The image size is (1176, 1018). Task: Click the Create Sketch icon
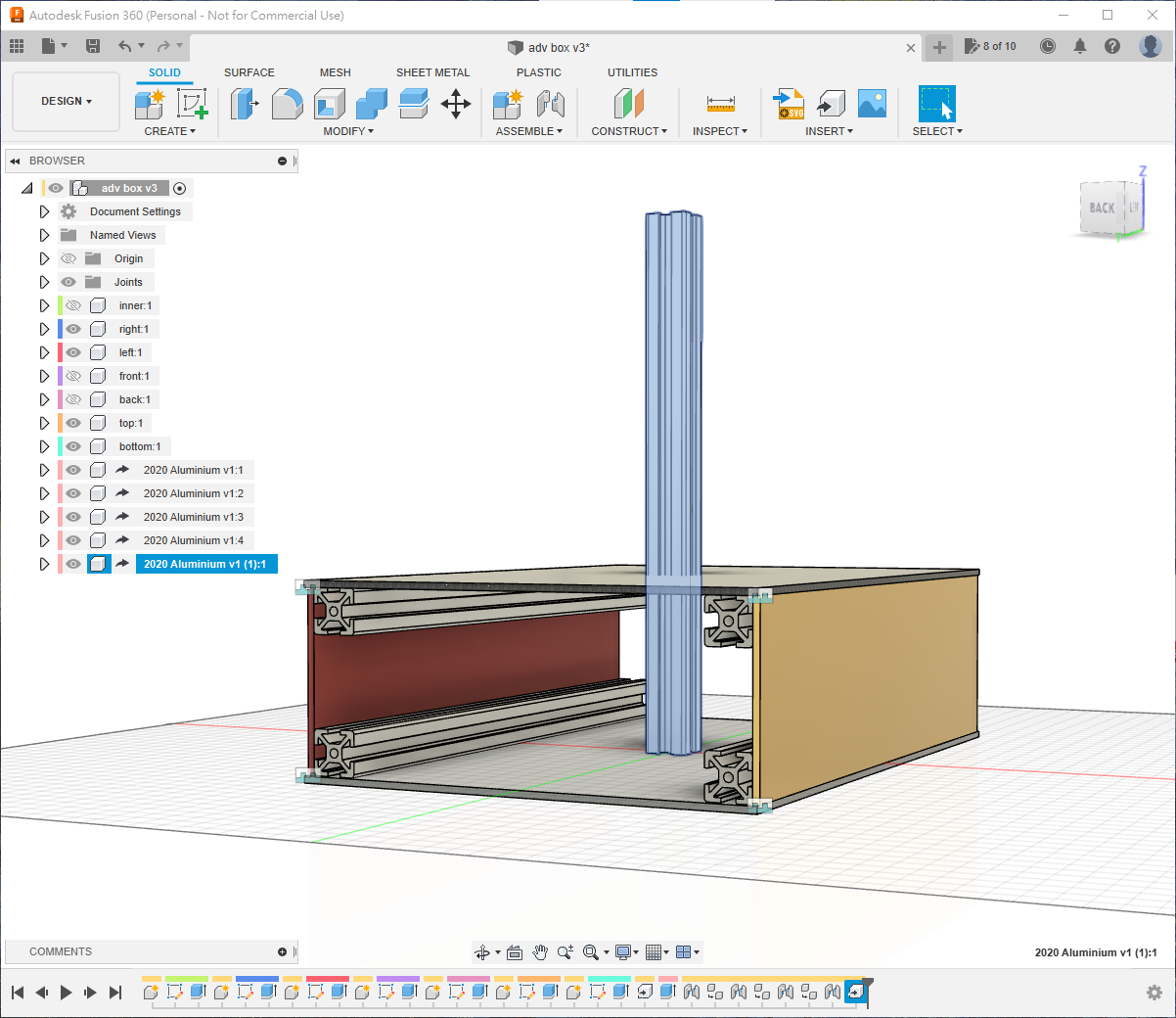click(x=192, y=104)
